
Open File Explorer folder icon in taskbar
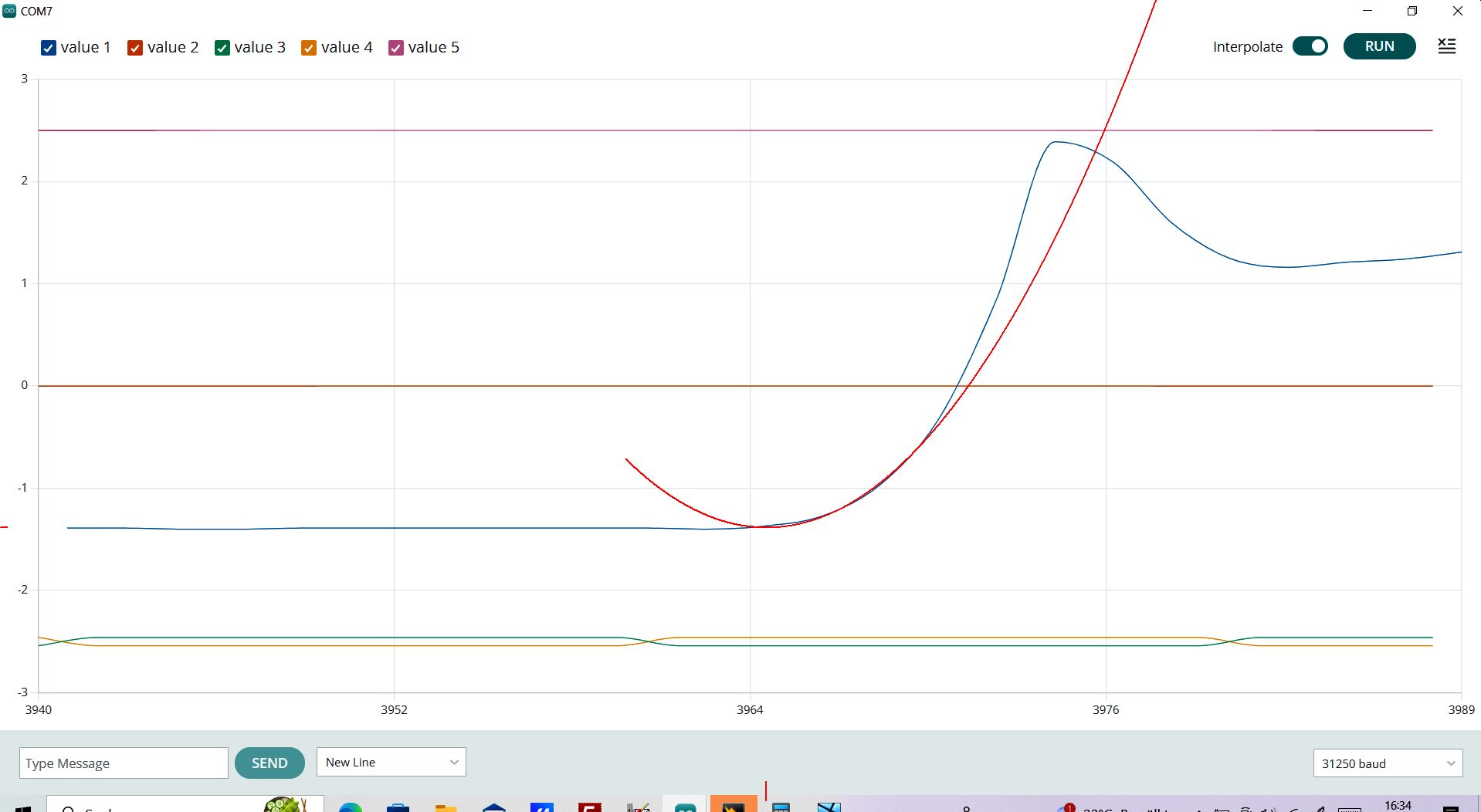coord(446,807)
